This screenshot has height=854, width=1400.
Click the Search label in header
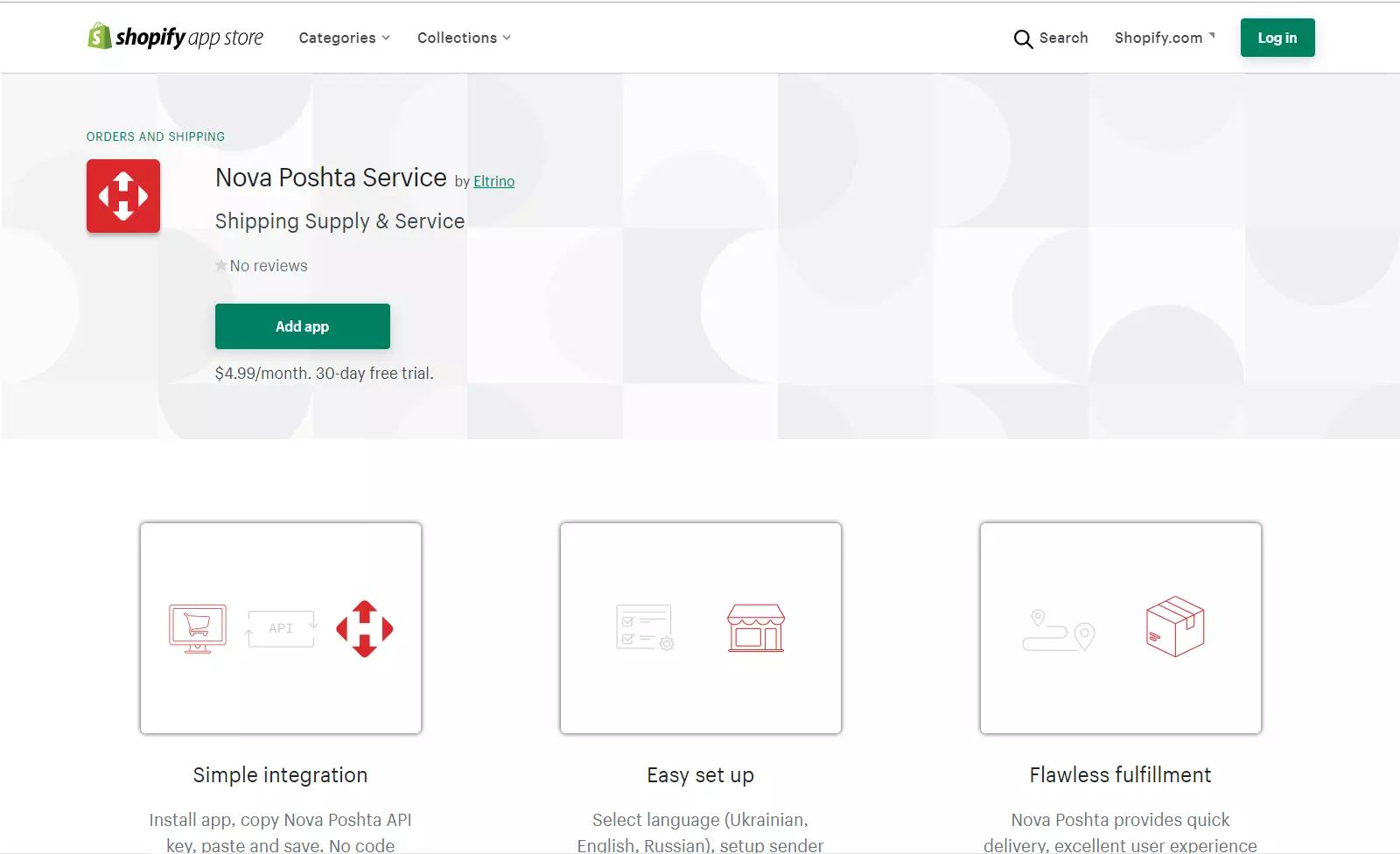(x=1064, y=38)
